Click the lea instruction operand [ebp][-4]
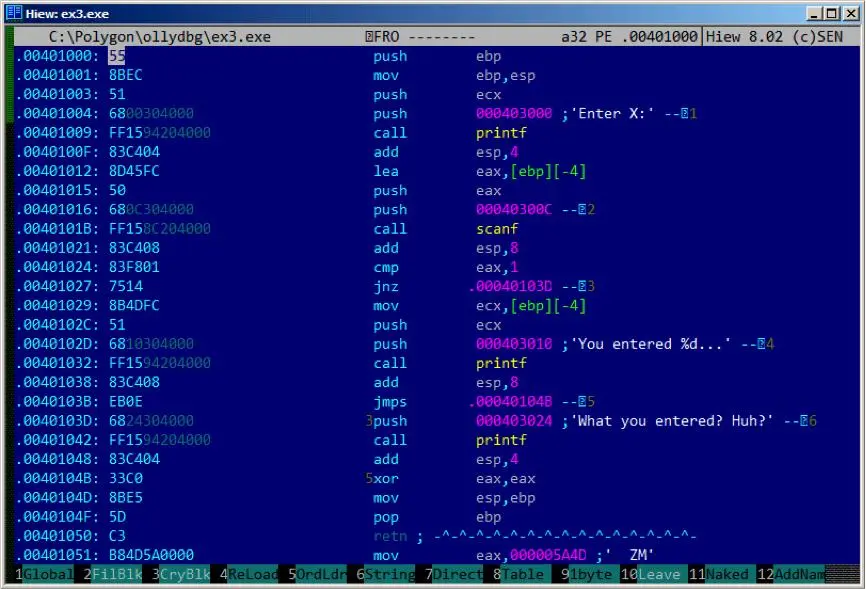The image size is (866, 589). [548, 171]
